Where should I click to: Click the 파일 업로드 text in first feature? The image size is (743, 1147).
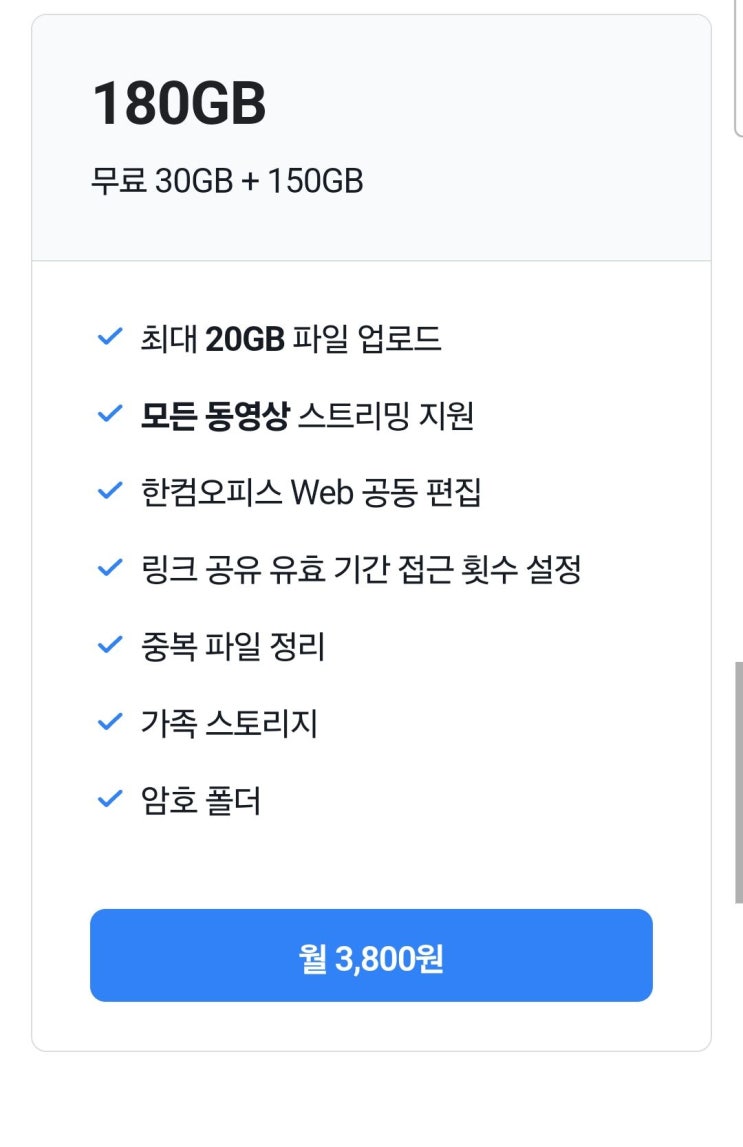coord(367,340)
